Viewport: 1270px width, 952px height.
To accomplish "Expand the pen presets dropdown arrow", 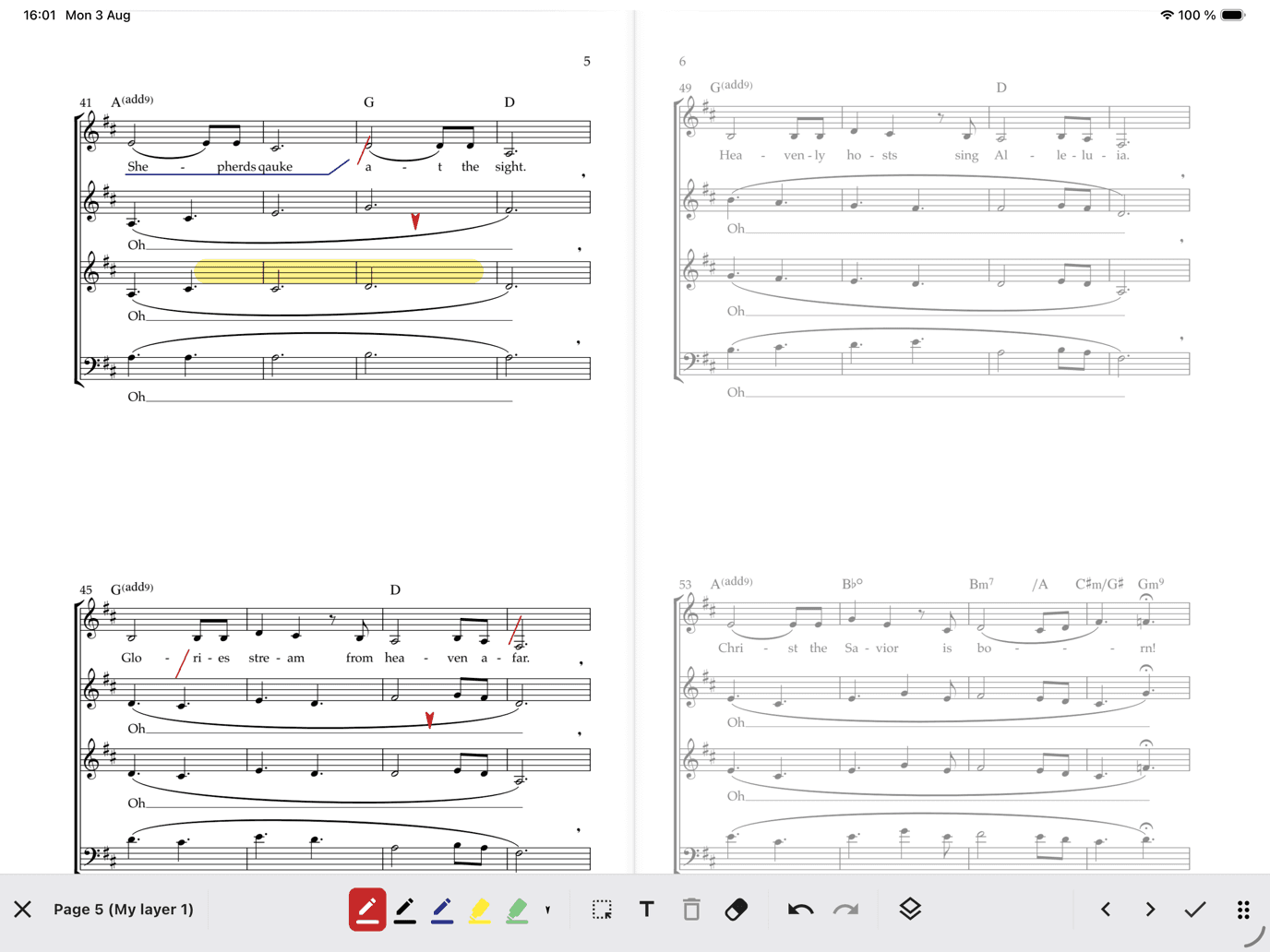I will [547, 910].
